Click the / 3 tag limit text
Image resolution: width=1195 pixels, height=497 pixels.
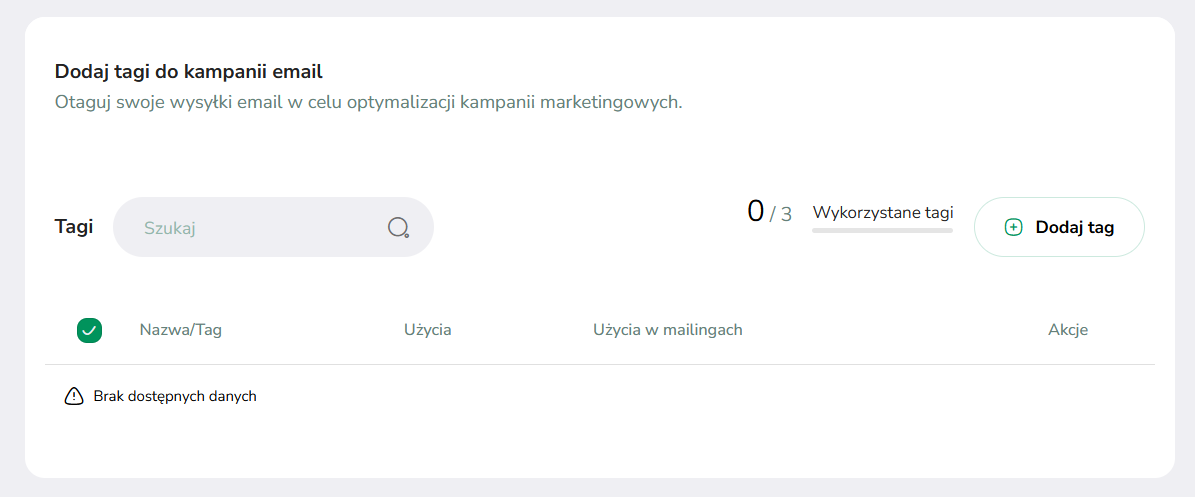point(780,215)
